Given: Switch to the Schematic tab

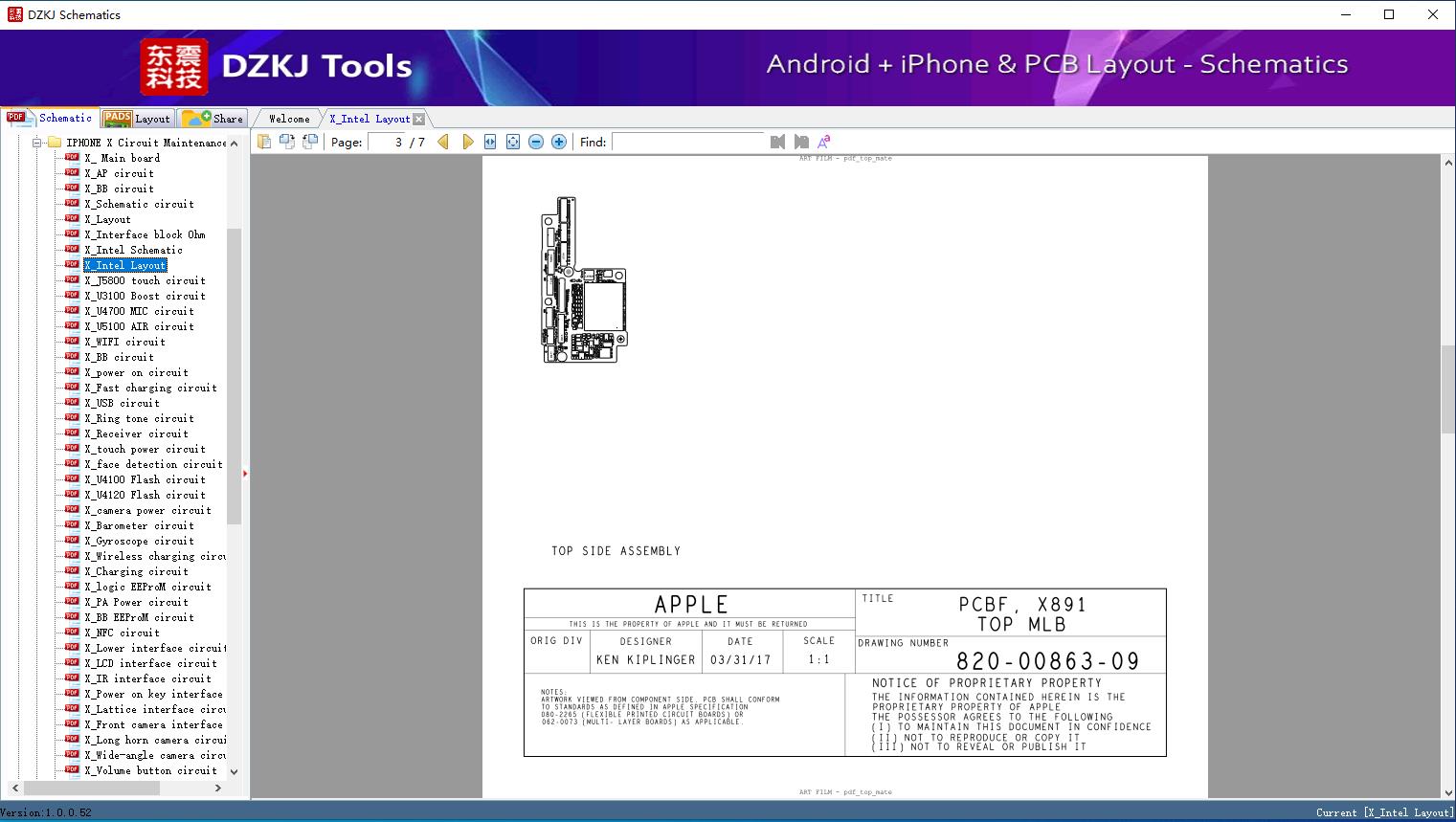Looking at the screenshot, I should point(50,118).
